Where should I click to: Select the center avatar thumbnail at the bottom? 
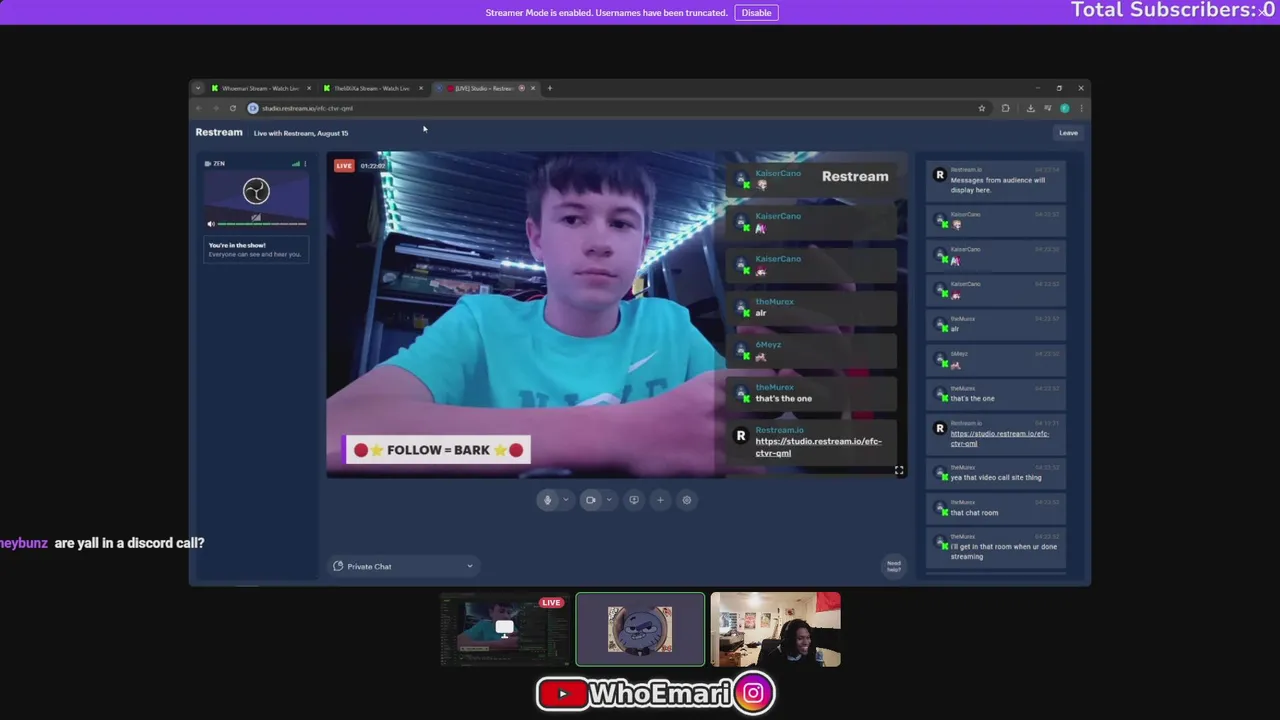pos(640,629)
